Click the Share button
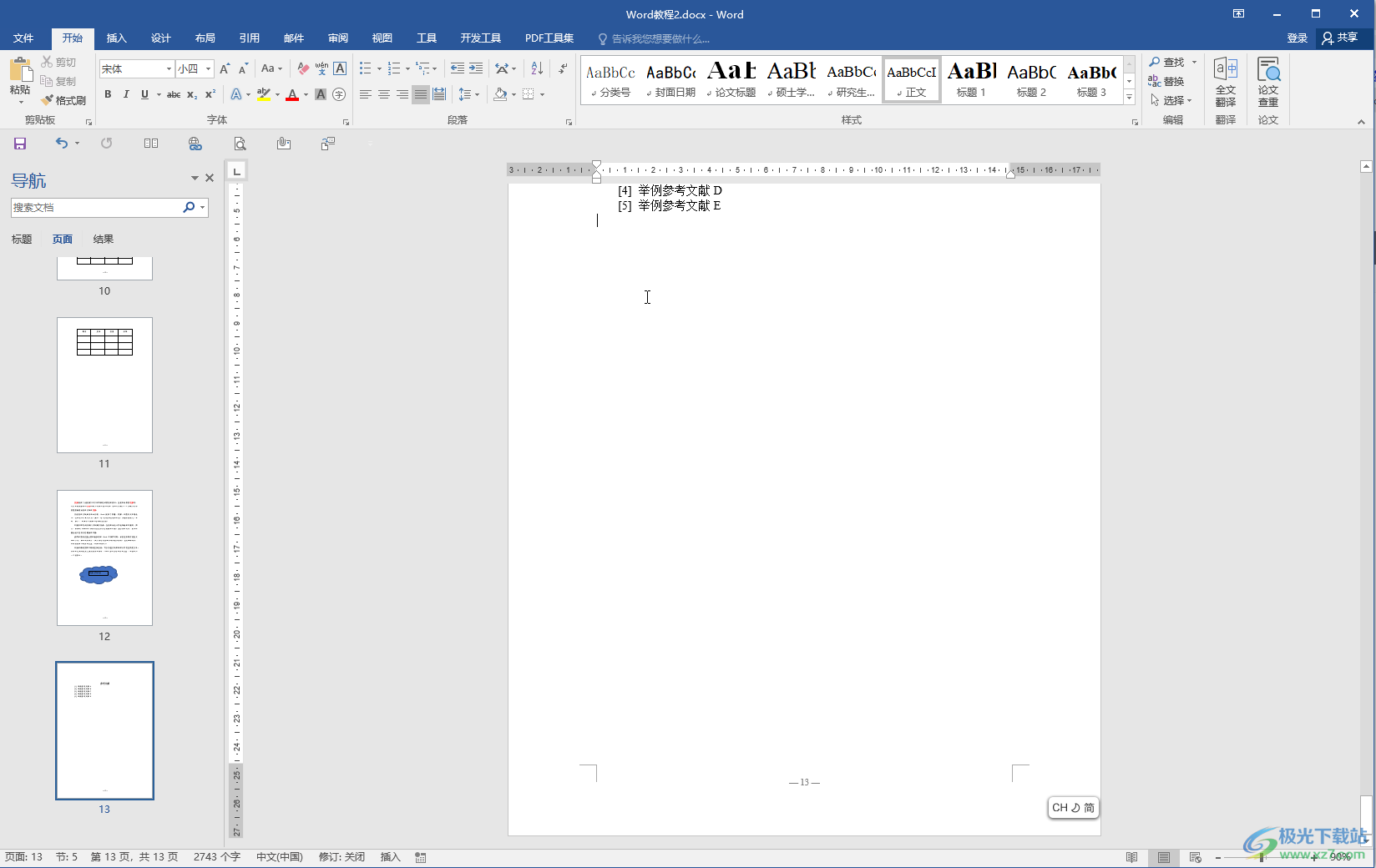The image size is (1376, 868). [x=1341, y=38]
